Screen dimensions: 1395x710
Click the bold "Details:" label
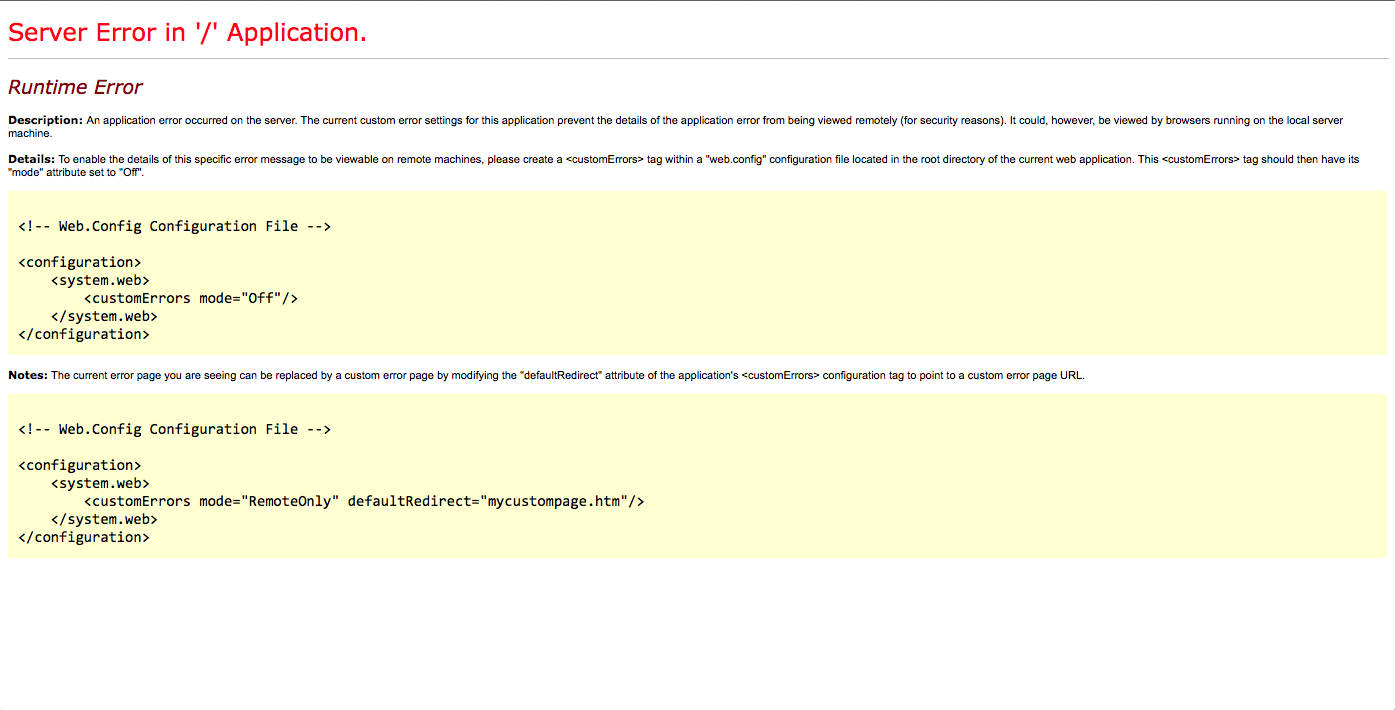31,159
